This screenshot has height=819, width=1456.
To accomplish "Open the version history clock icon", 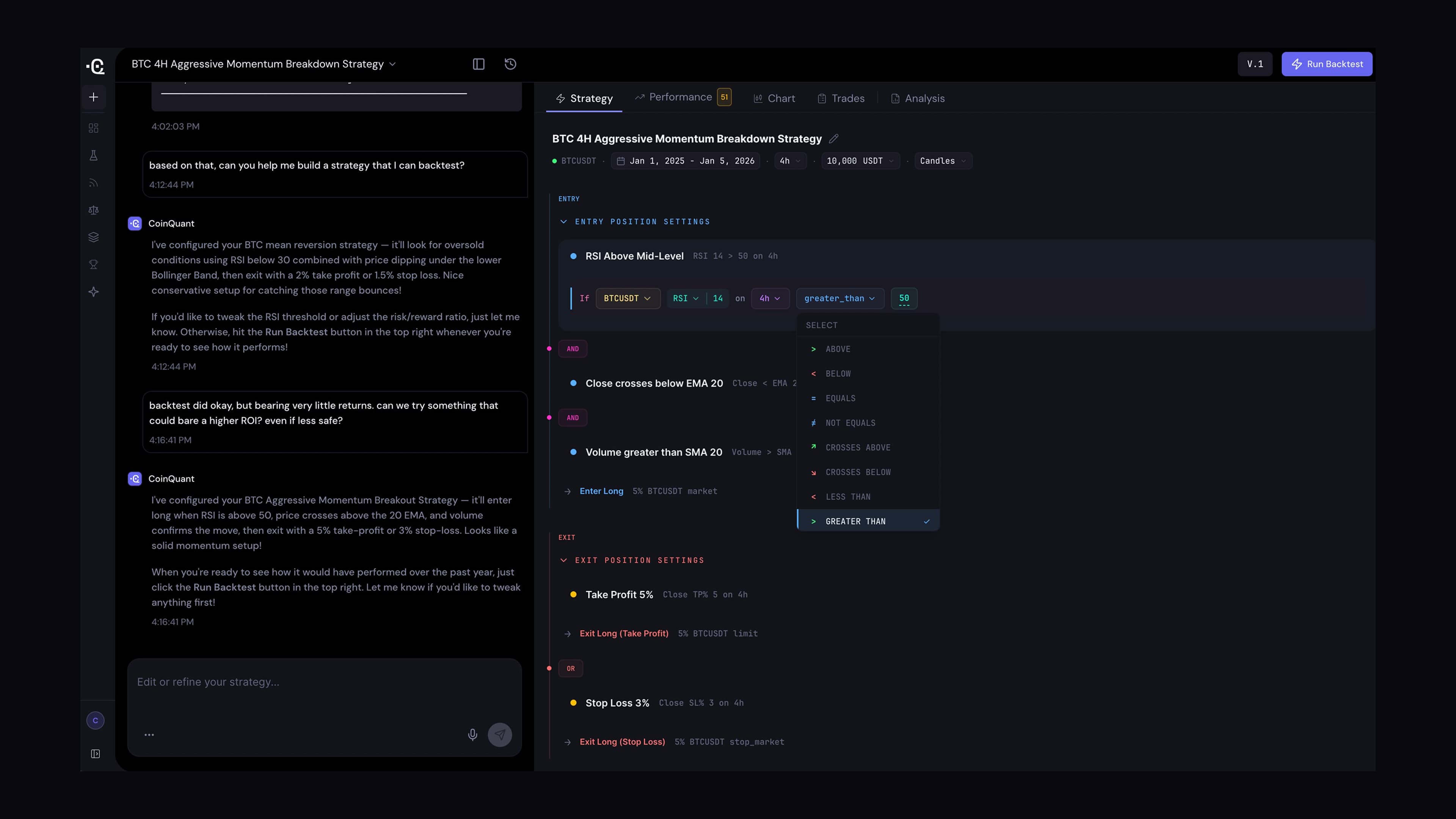I will (x=510, y=64).
